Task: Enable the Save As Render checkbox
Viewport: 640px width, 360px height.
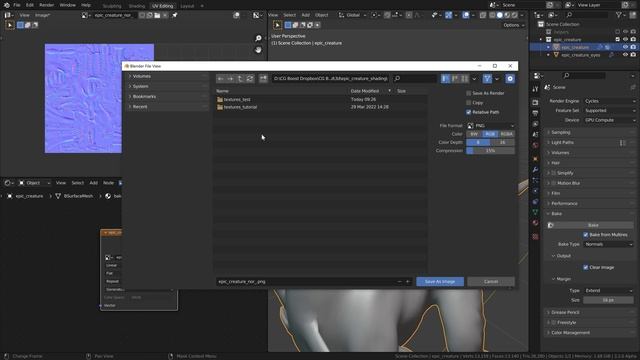Action: tap(469, 93)
